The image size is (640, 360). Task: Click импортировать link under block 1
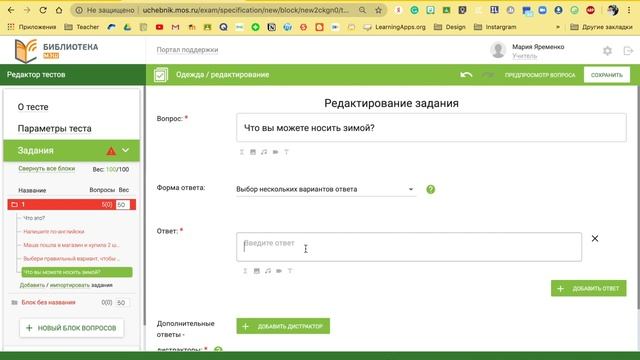[x=69, y=285]
